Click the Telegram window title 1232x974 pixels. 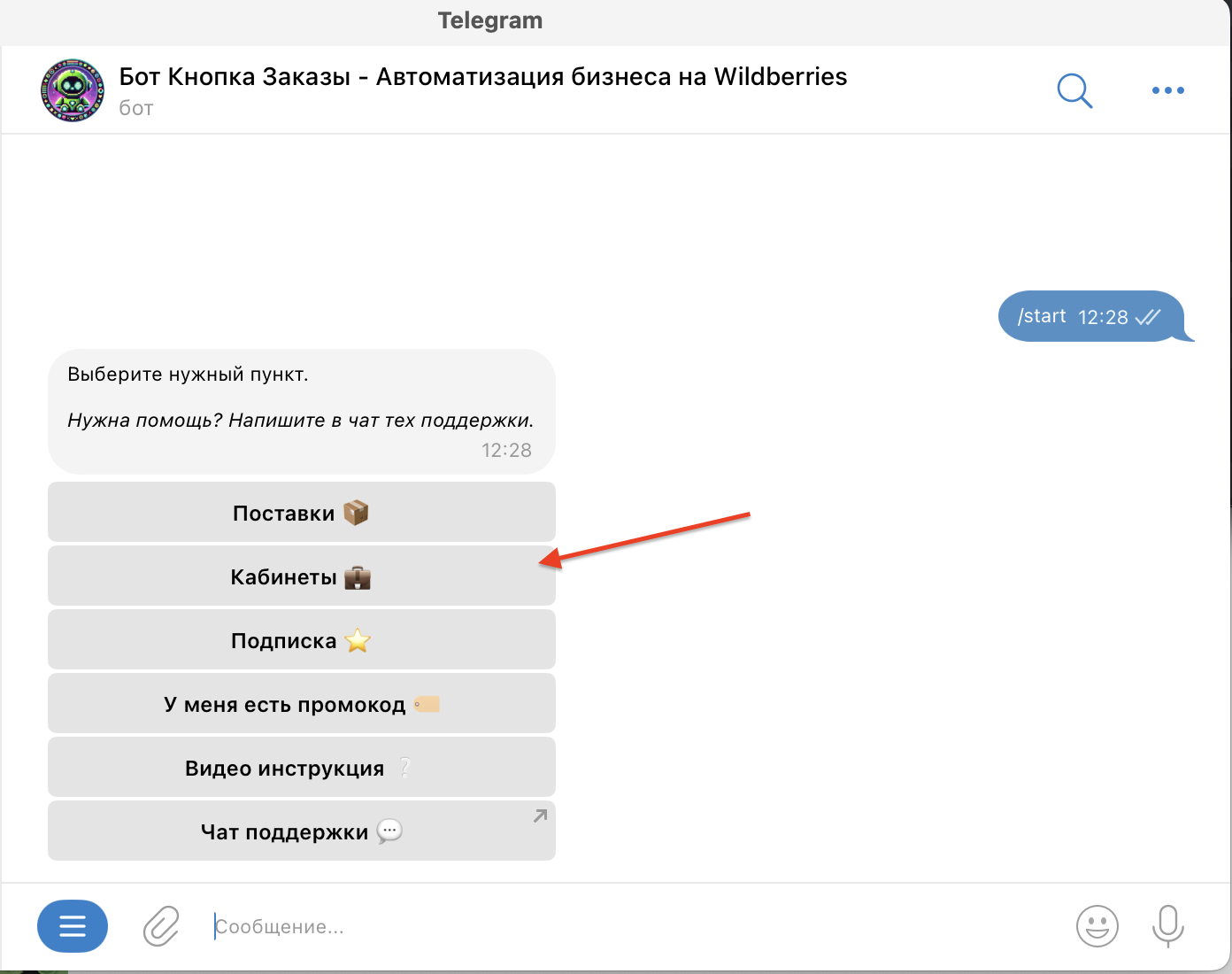[490, 20]
